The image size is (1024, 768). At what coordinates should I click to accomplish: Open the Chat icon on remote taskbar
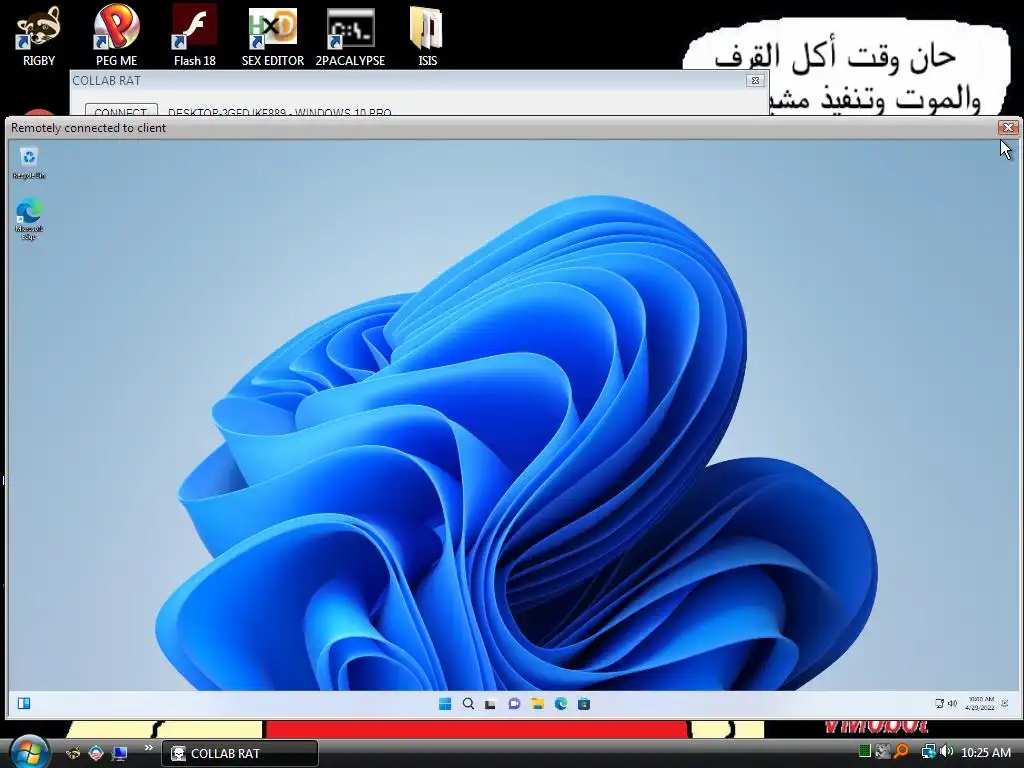pyautogui.click(x=514, y=703)
